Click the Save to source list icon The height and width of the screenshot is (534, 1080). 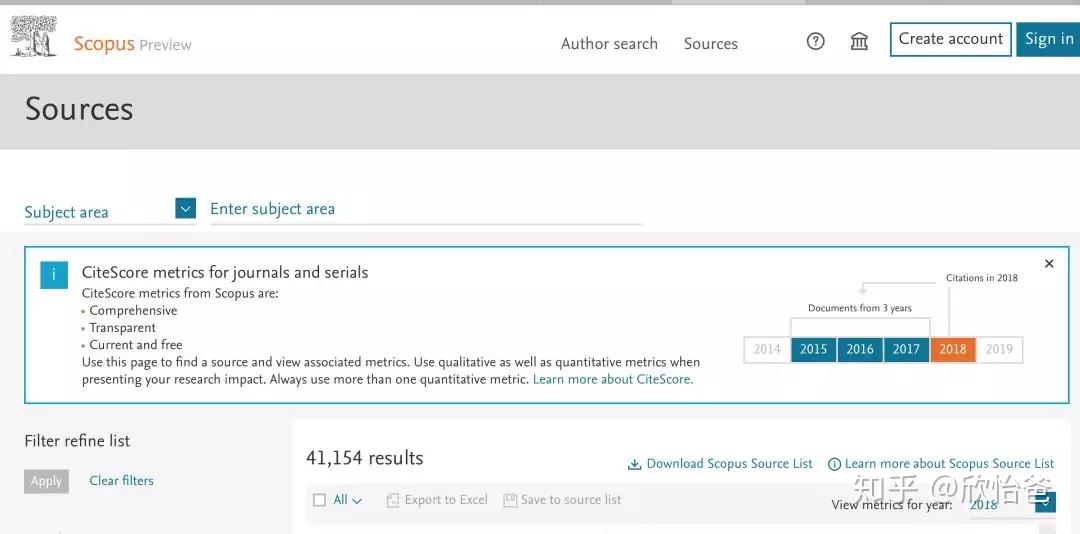coord(510,500)
